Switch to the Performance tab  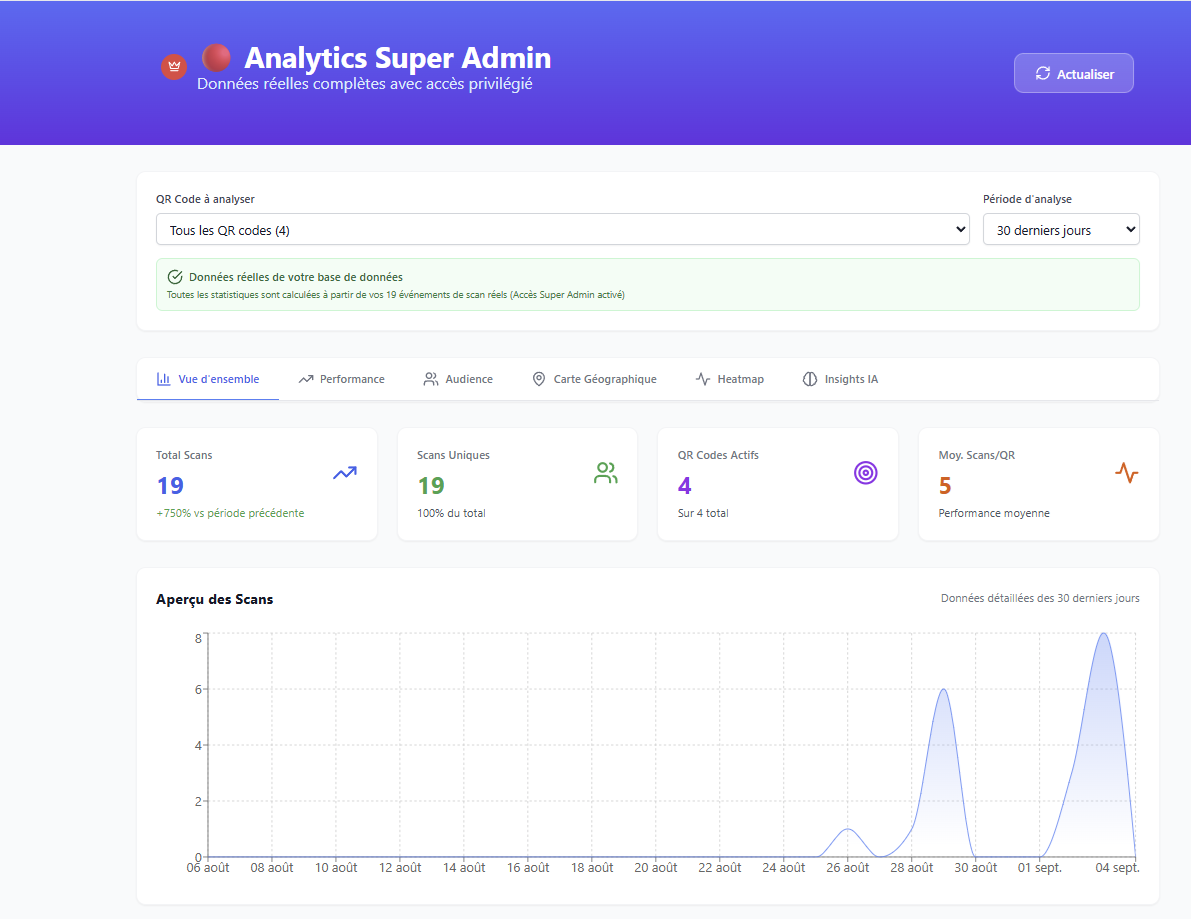(341, 379)
